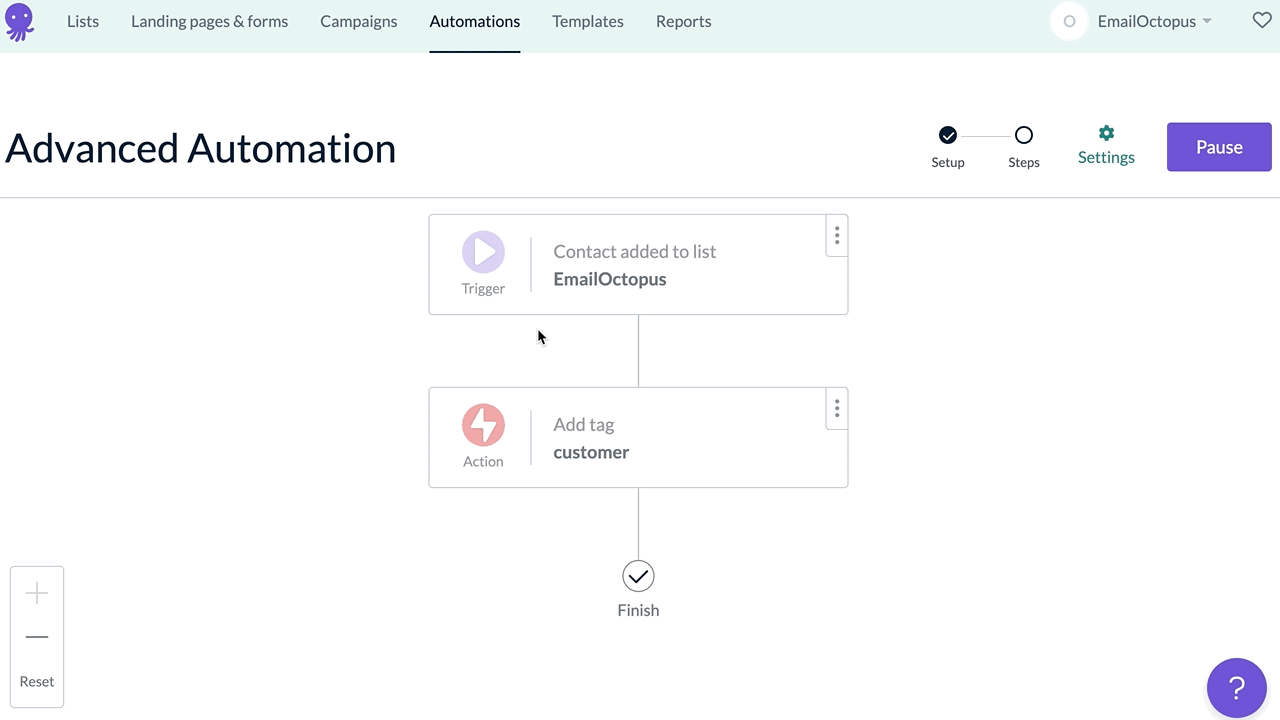The width and height of the screenshot is (1280, 720).
Task: Pause the automation
Action: 1219,147
